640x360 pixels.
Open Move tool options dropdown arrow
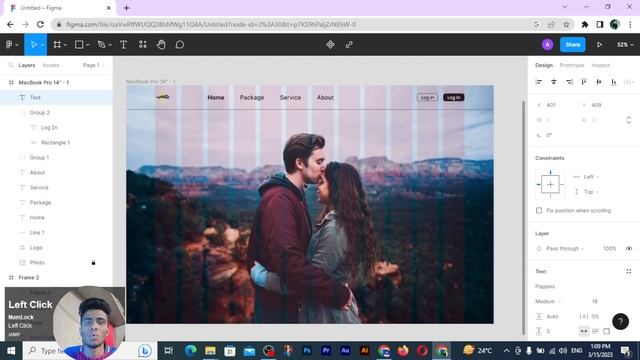[x=42, y=45]
